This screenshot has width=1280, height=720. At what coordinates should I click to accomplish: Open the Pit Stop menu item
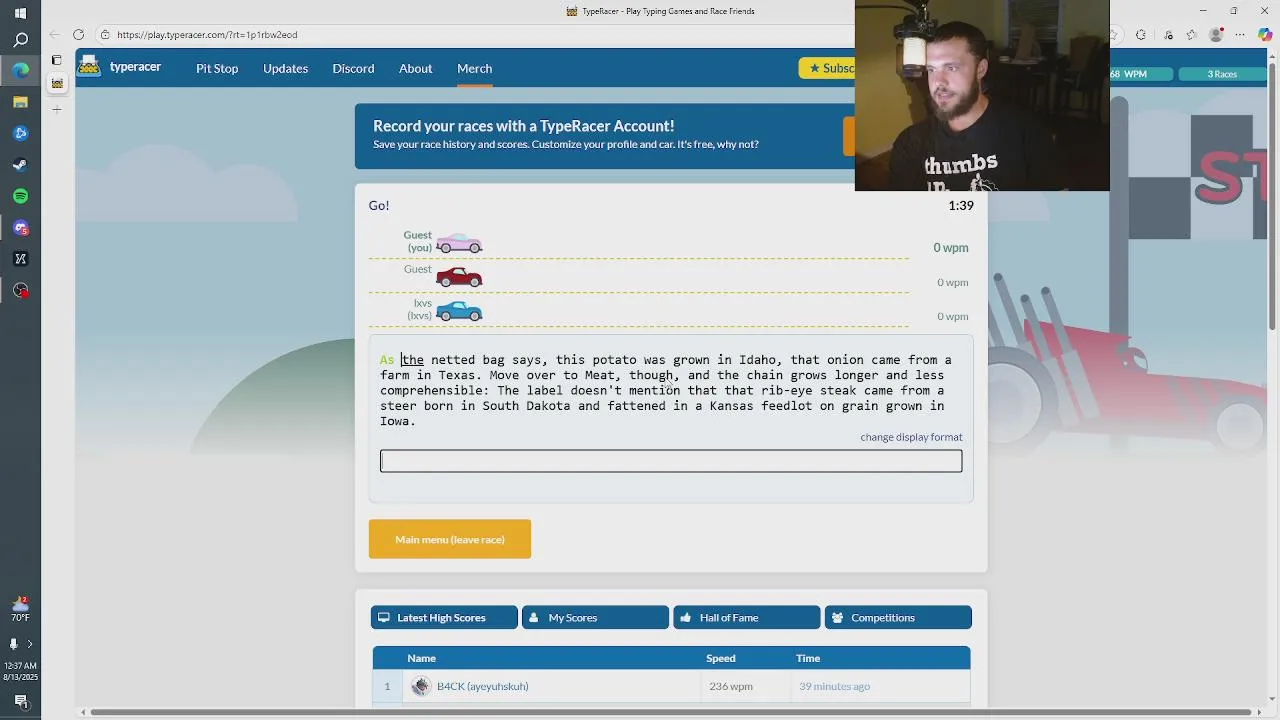pos(217,69)
